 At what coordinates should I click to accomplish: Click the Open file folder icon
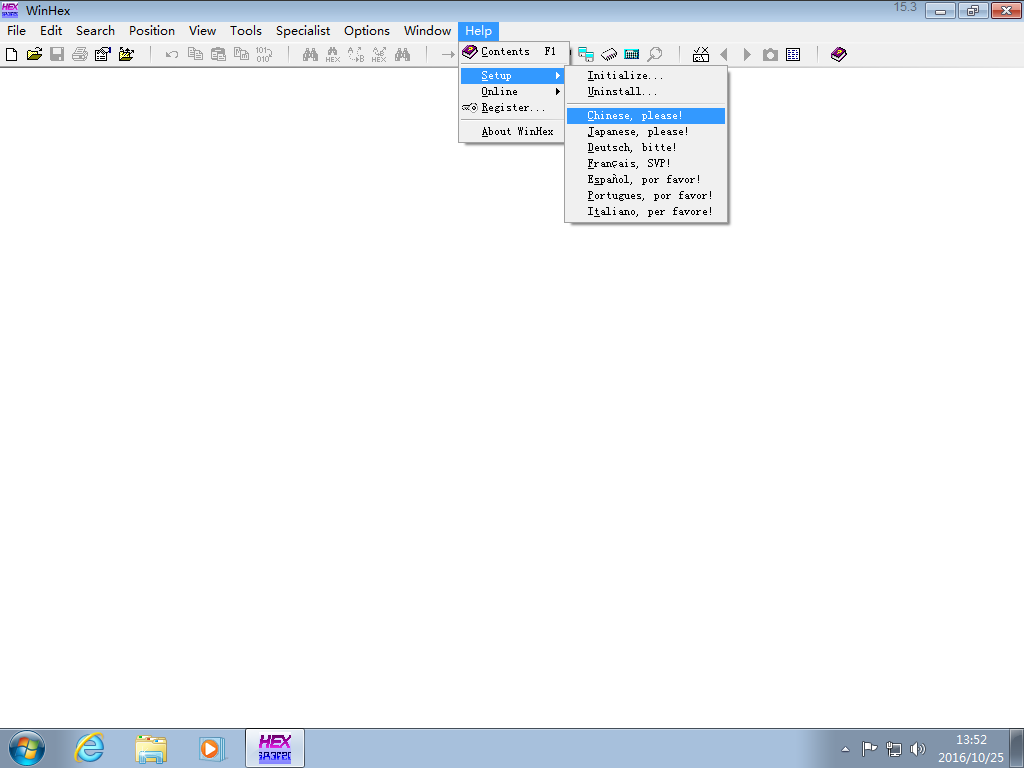click(x=34, y=54)
